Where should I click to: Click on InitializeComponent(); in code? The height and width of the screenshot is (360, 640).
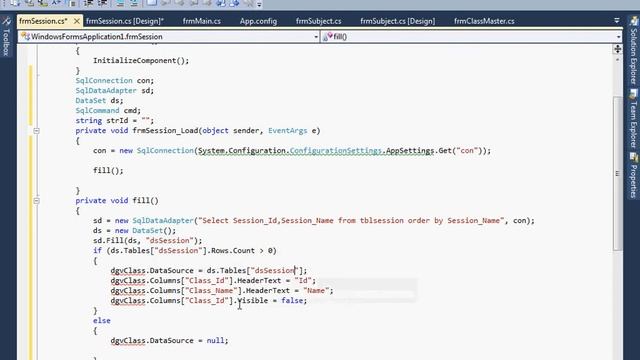141,60
